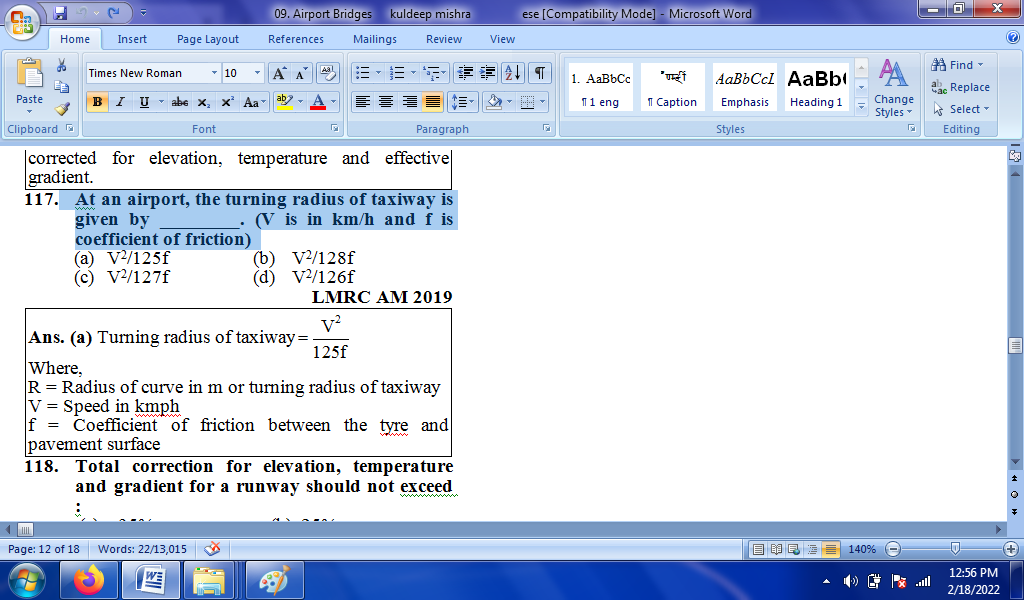The height and width of the screenshot is (600, 1024).
Task: Switch to Draft view in status bar
Action: (x=830, y=549)
